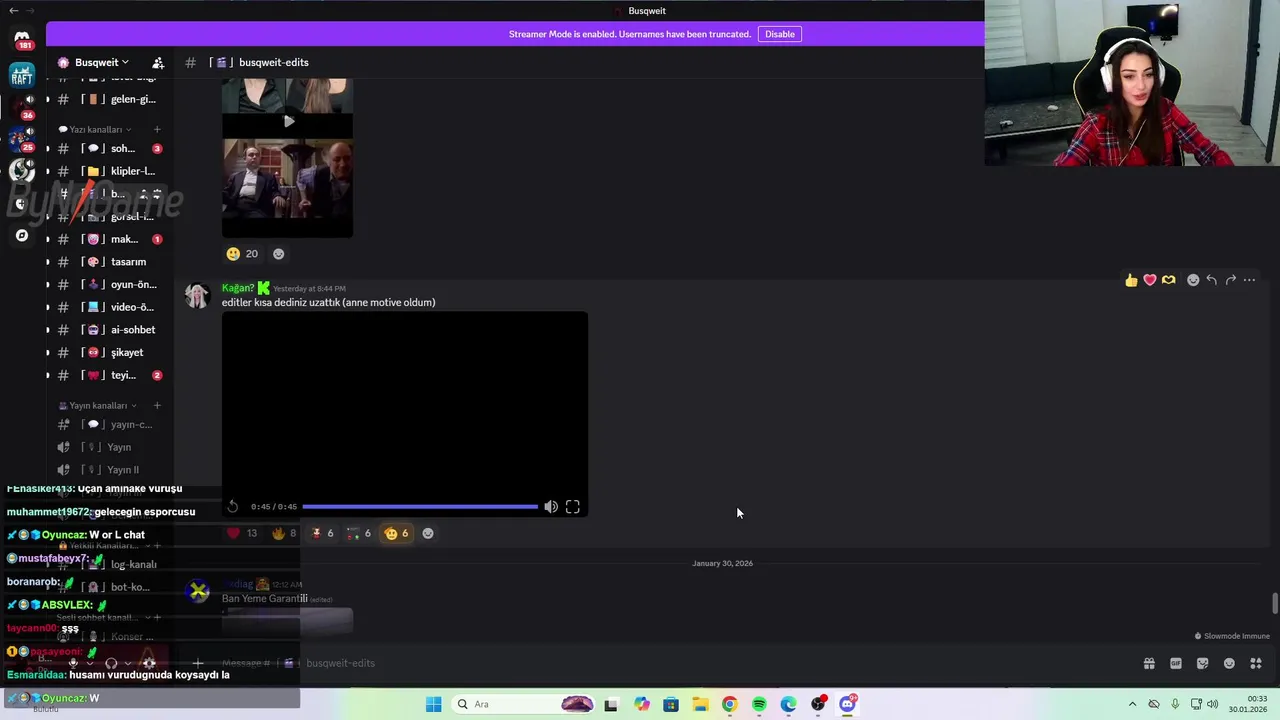Viewport: 1280px width, 720px height.
Task: Toggle the smiley reaction with 20 count
Action: click(x=243, y=254)
